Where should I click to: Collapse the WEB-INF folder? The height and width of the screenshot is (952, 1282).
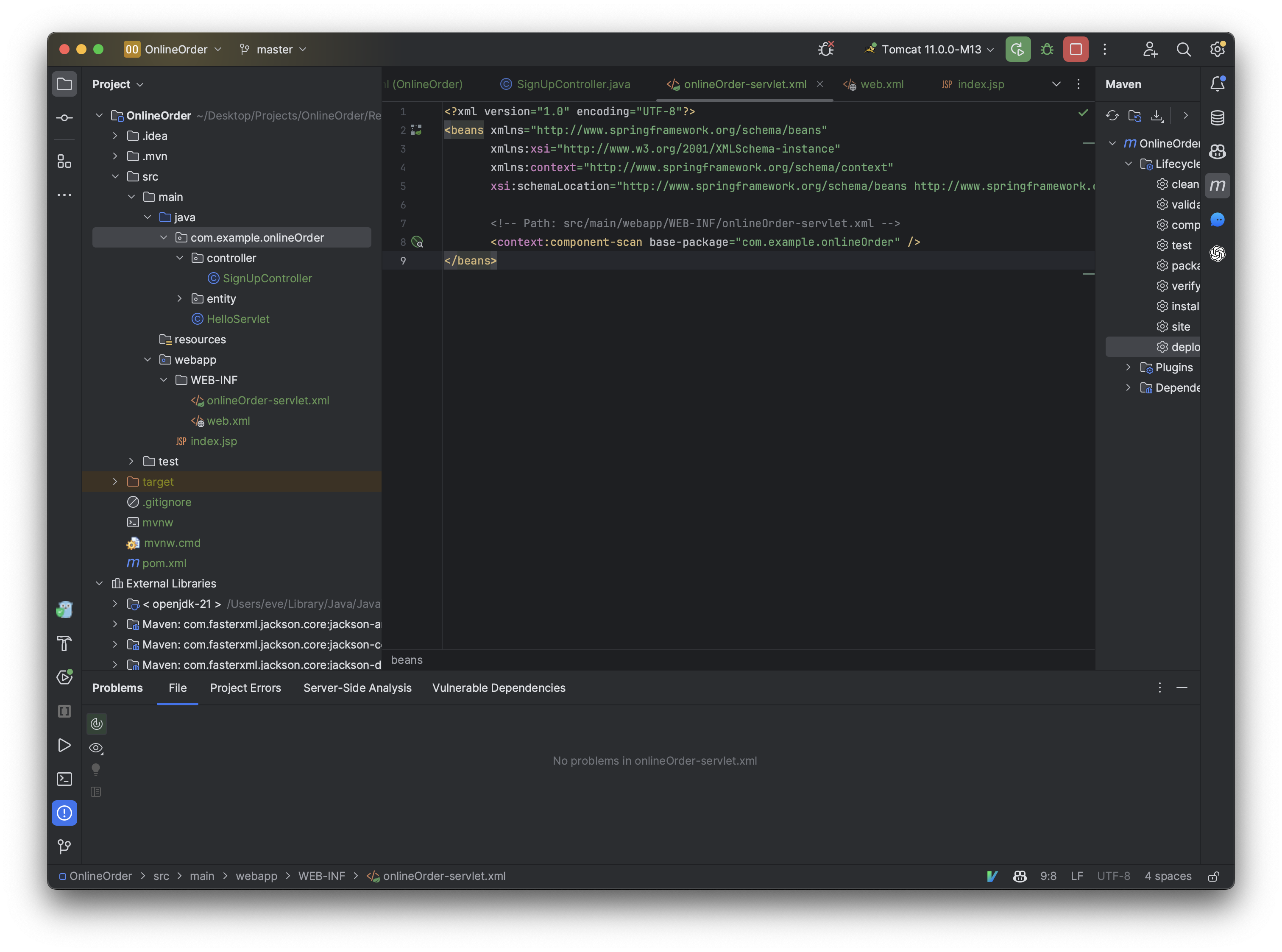(x=164, y=380)
